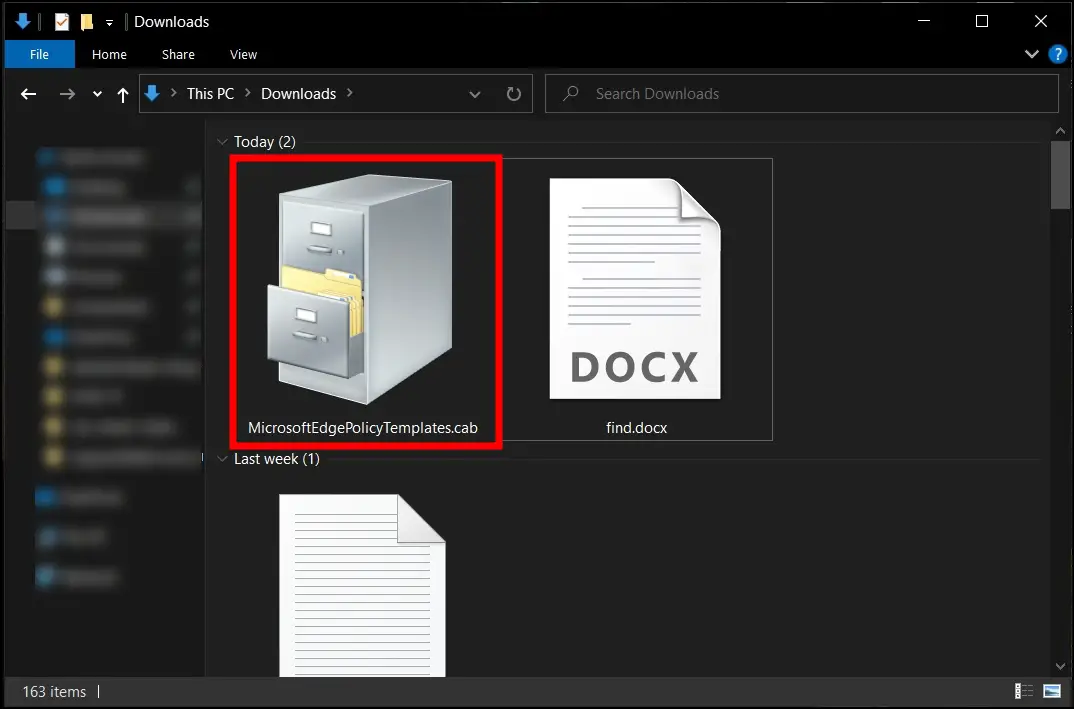Open the recent locations dropdown
The image size is (1074, 709).
[x=97, y=94]
